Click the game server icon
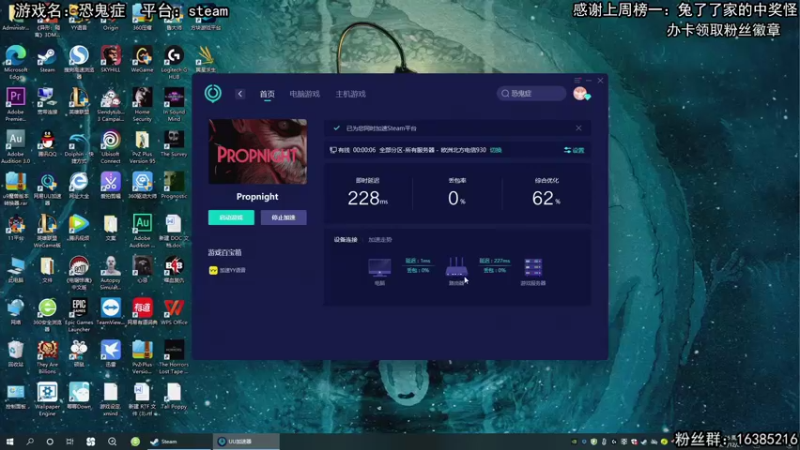 click(x=533, y=267)
